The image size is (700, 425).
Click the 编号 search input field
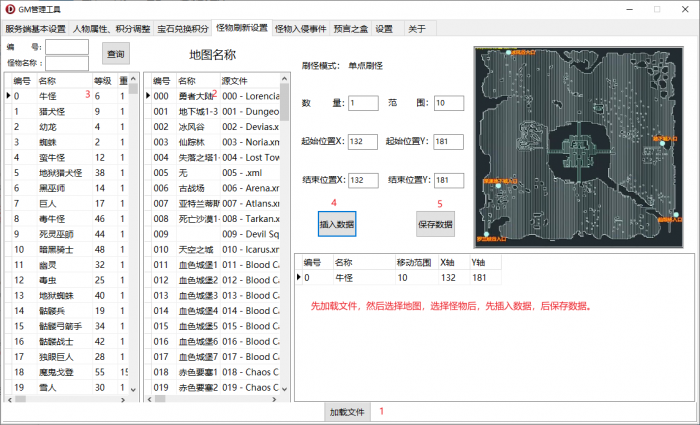tap(67, 47)
